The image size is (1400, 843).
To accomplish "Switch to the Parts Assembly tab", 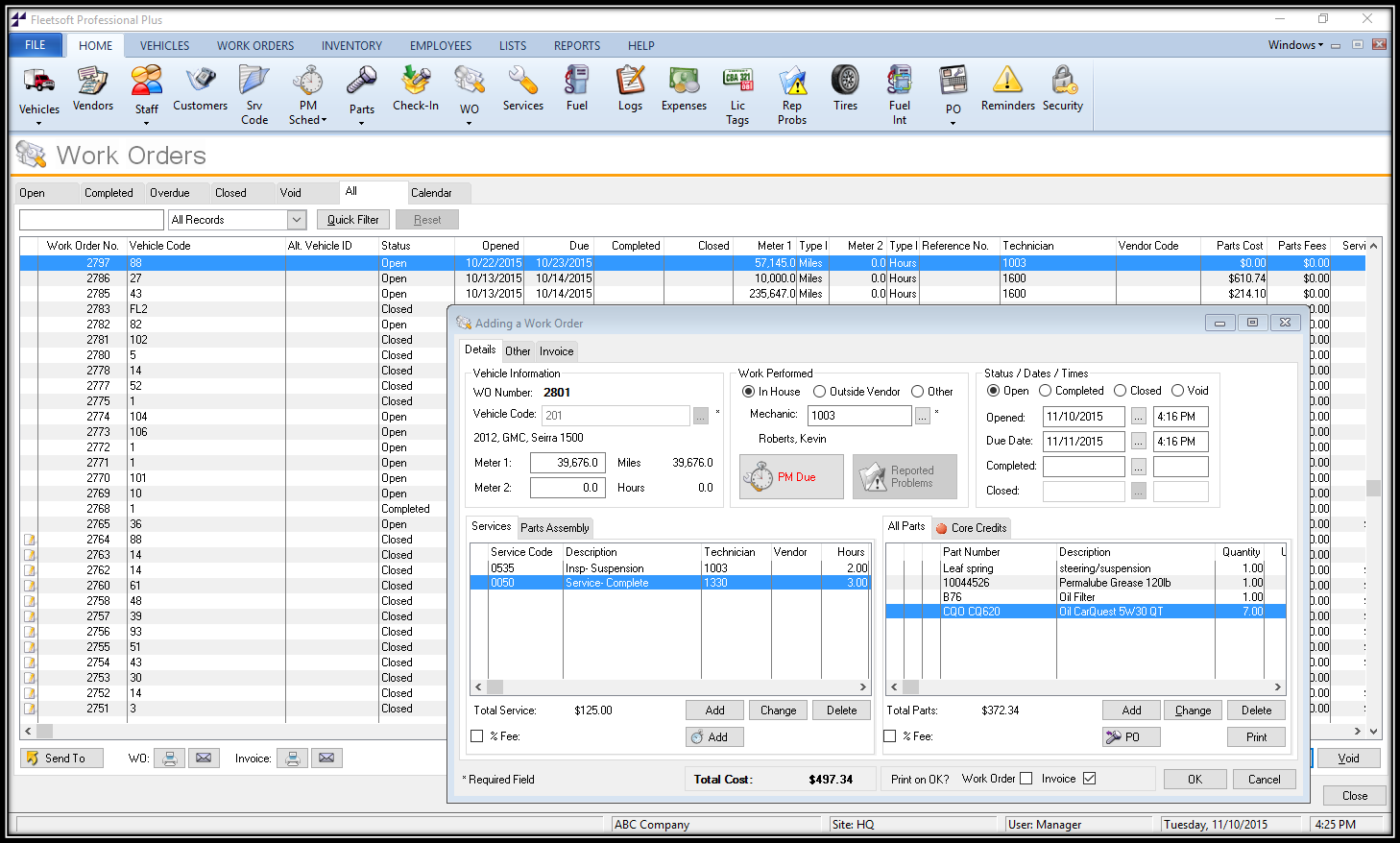I will (555, 528).
